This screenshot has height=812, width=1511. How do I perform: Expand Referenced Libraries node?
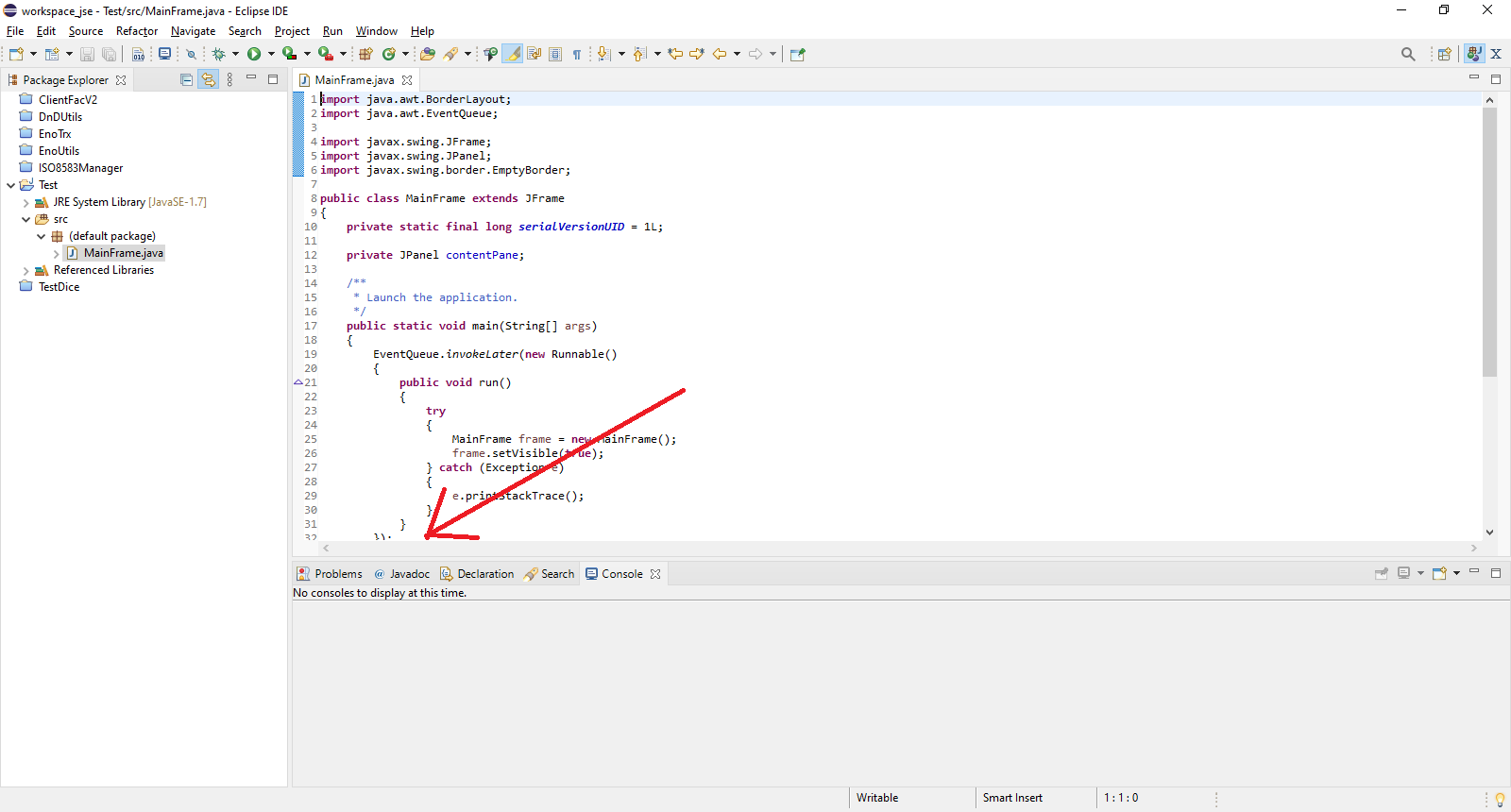click(x=25, y=270)
